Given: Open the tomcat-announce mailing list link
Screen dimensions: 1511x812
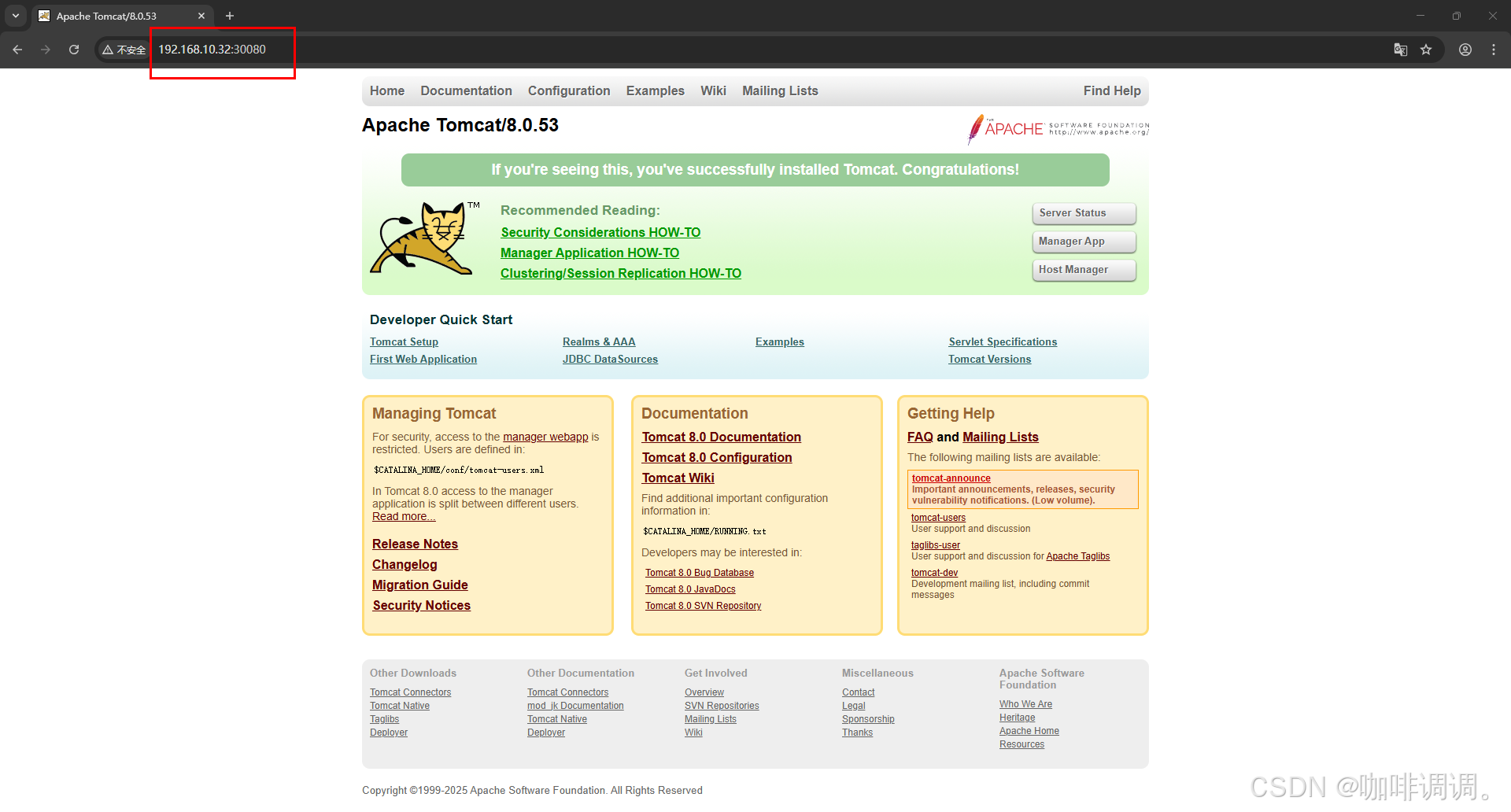Looking at the screenshot, I should [x=951, y=478].
